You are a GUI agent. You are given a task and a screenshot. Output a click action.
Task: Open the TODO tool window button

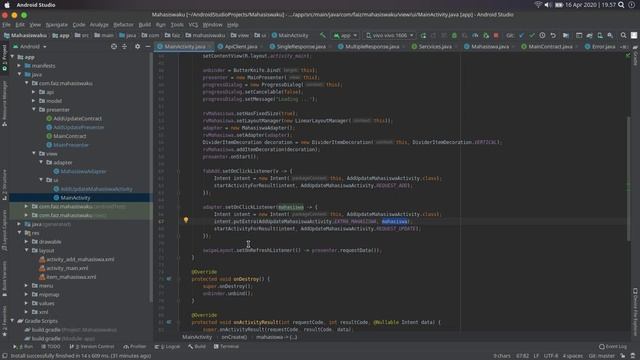coord(51,347)
